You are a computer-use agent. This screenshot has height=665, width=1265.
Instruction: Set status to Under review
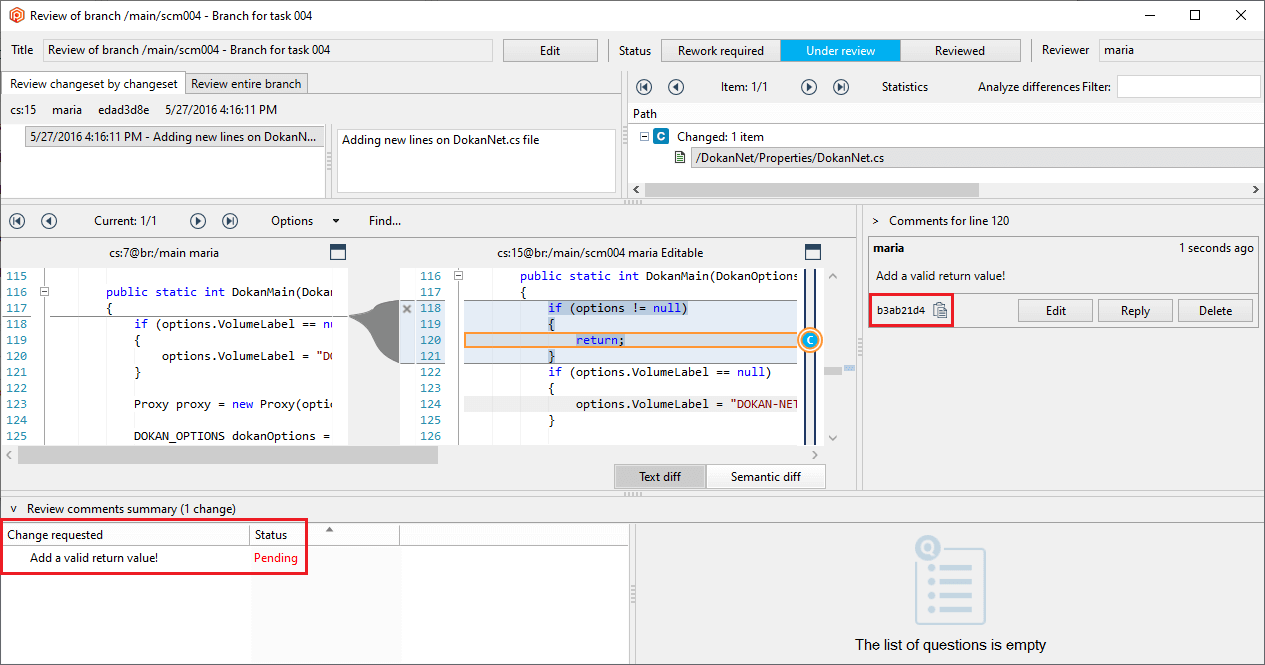point(840,51)
